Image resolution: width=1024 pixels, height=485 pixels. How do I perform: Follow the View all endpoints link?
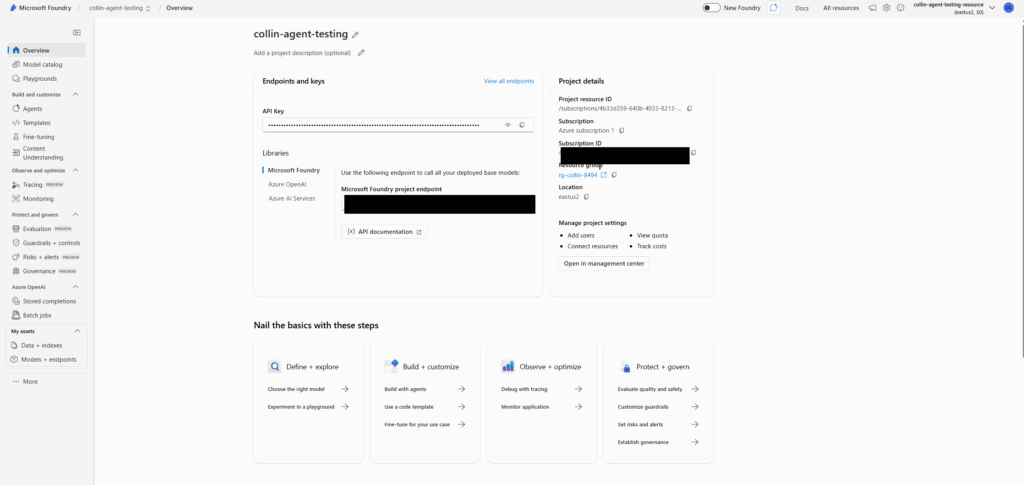(x=508, y=81)
